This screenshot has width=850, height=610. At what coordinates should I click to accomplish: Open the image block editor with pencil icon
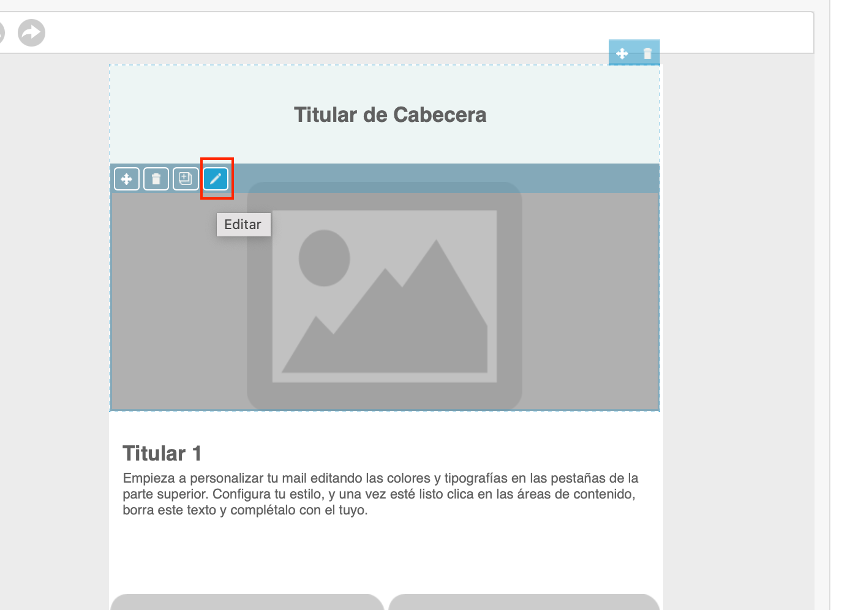tap(216, 179)
